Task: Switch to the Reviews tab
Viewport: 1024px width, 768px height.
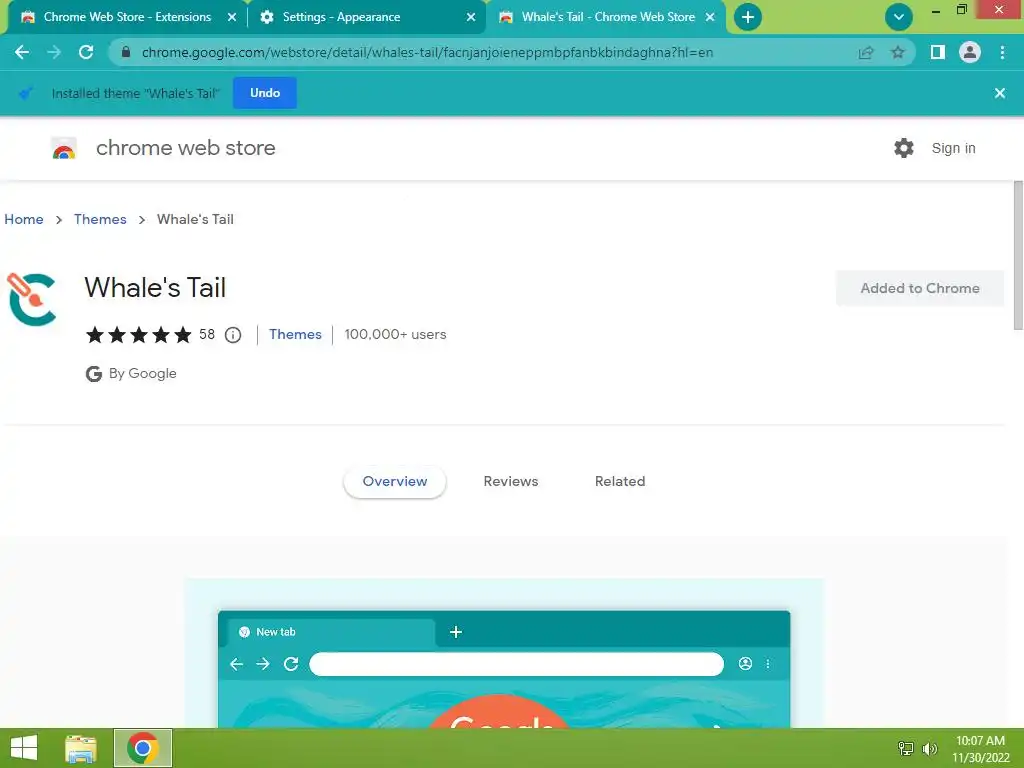Action: click(511, 481)
